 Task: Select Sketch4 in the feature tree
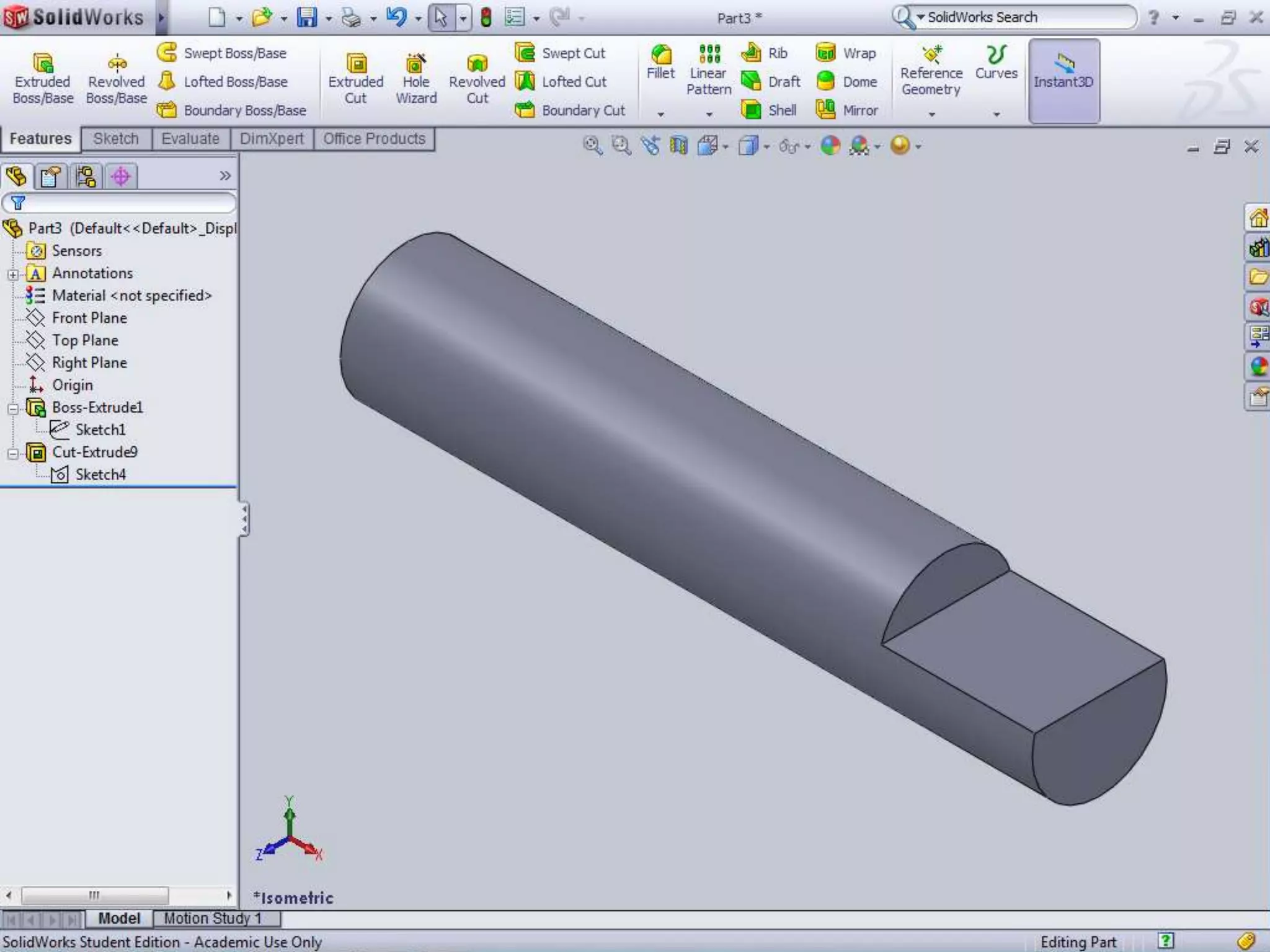[100, 475]
